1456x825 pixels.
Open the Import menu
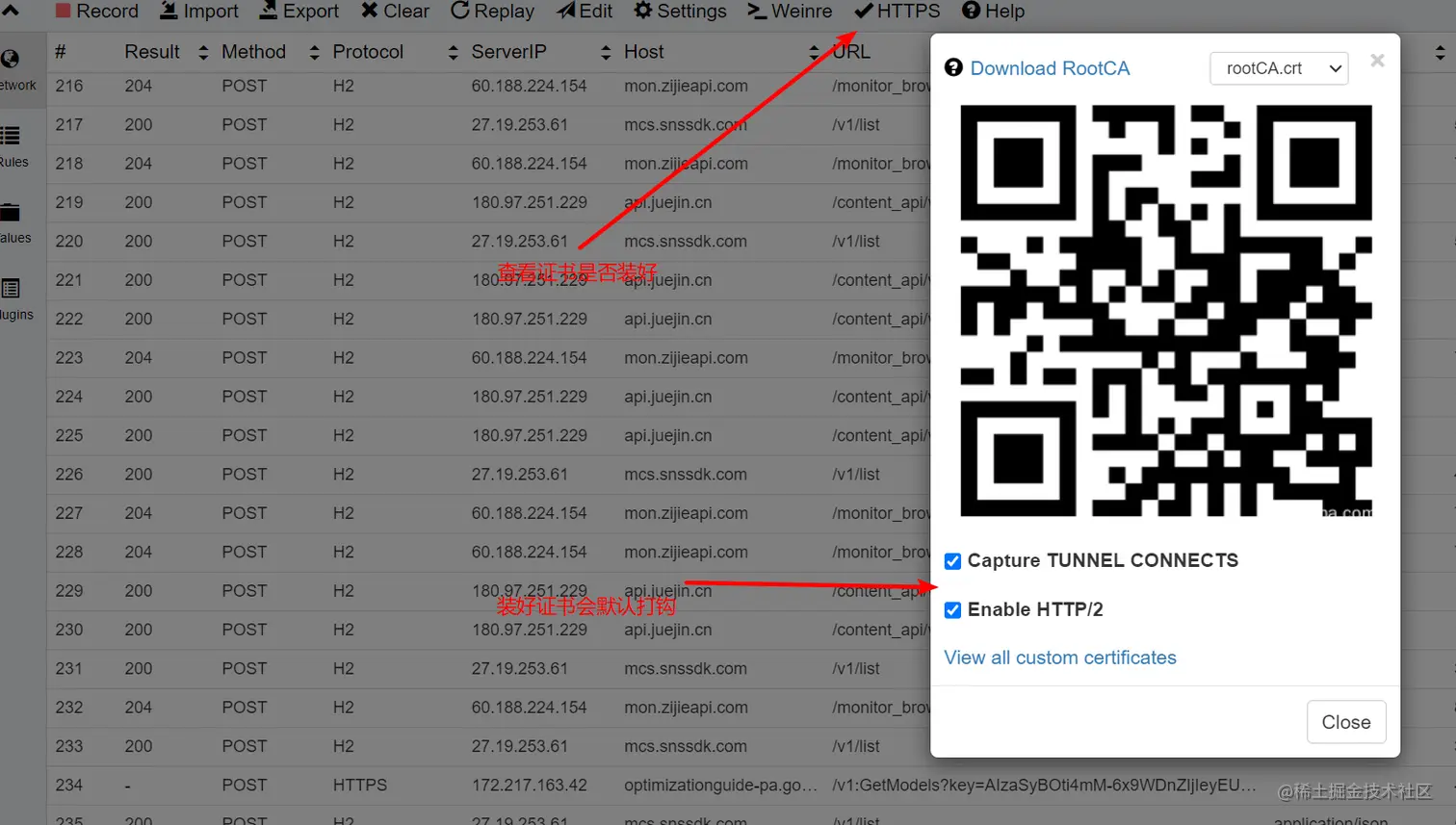pyautogui.click(x=198, y=12)
